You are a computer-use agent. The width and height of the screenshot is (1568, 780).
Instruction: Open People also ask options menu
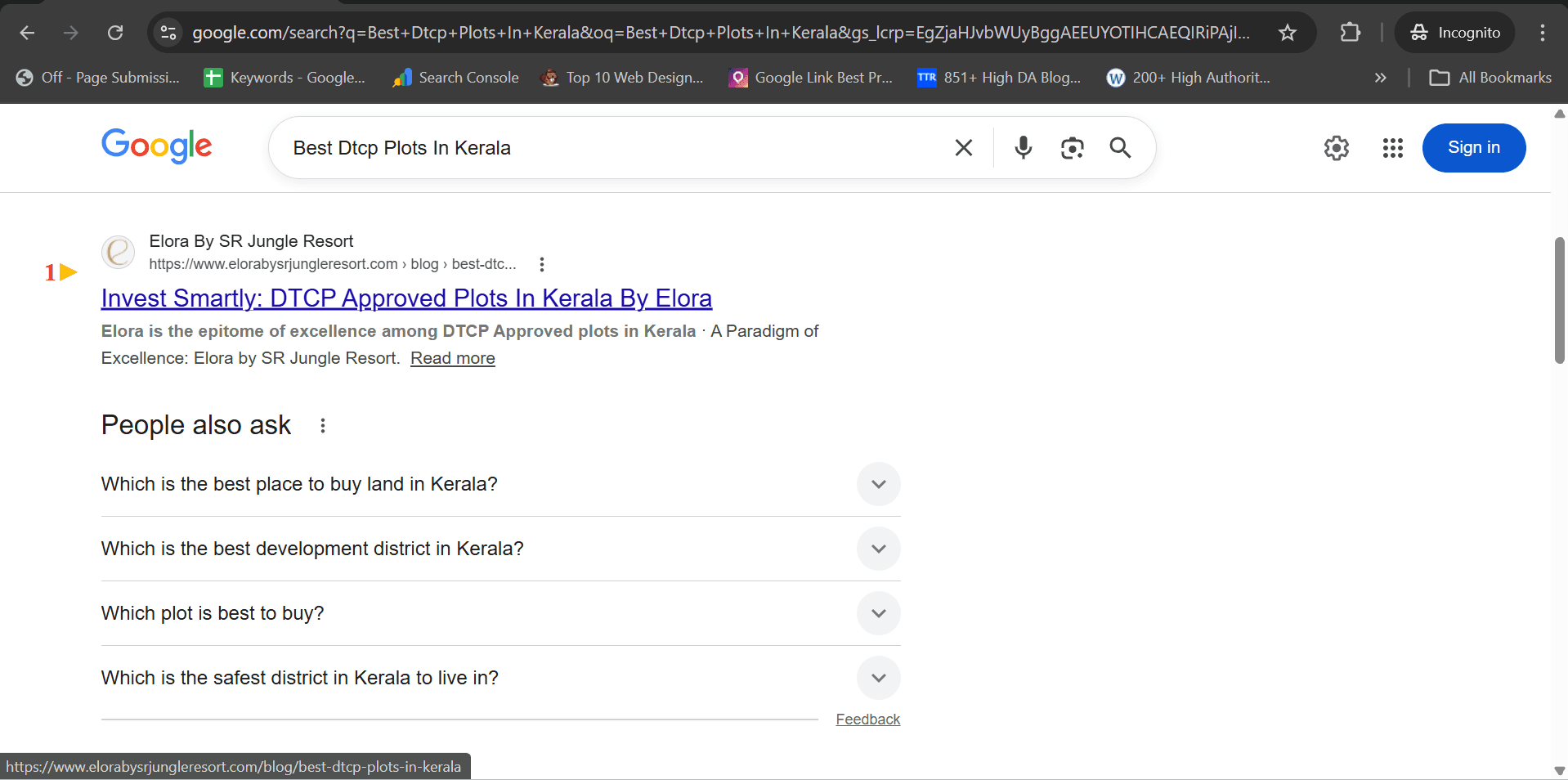tap(323, 426)
